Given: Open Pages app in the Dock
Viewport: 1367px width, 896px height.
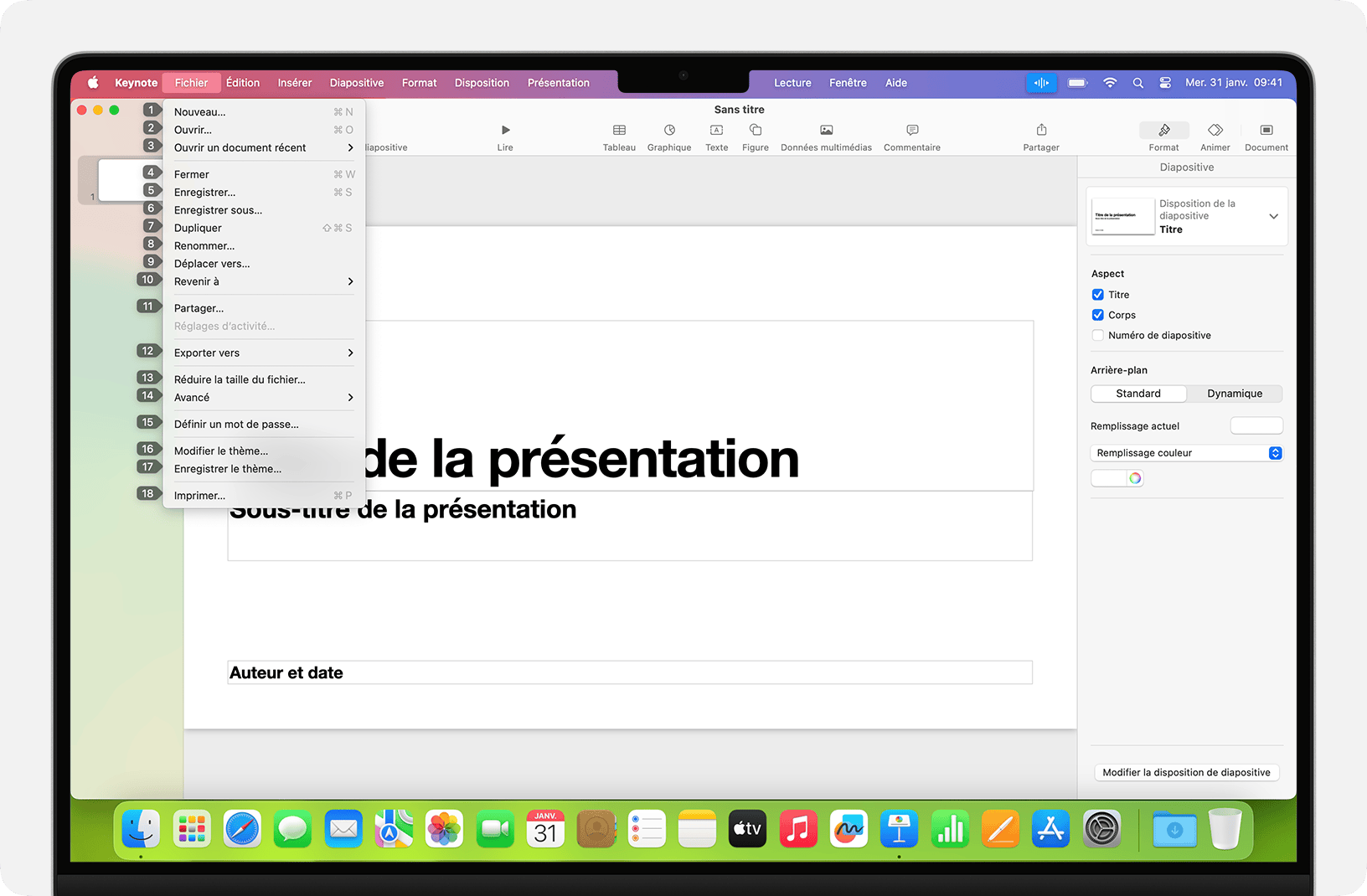Looking at the screenshot, I should (x=1000, y=830).
